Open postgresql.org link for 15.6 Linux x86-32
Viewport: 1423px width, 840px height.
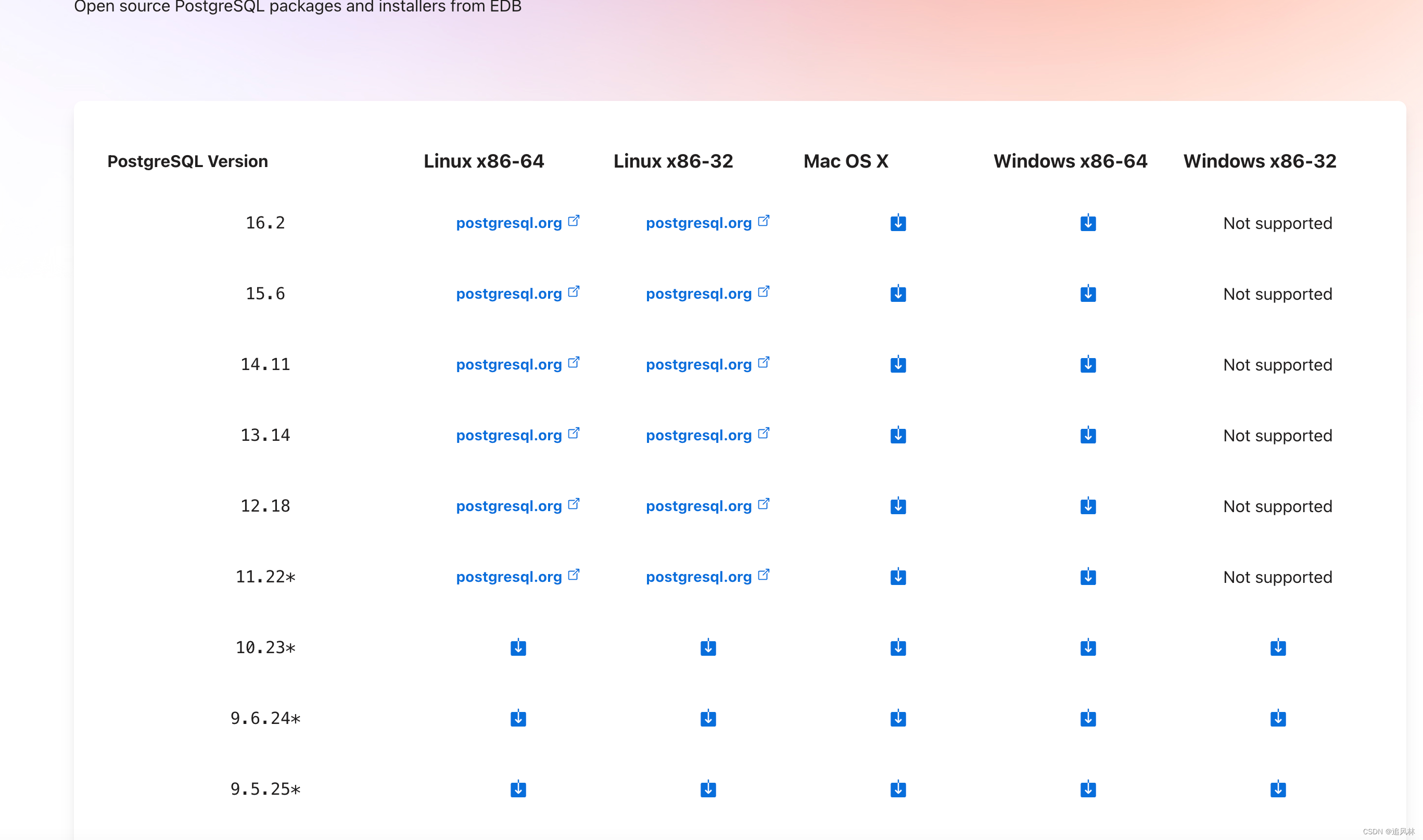pyautogui.click(x=707, y=294)
